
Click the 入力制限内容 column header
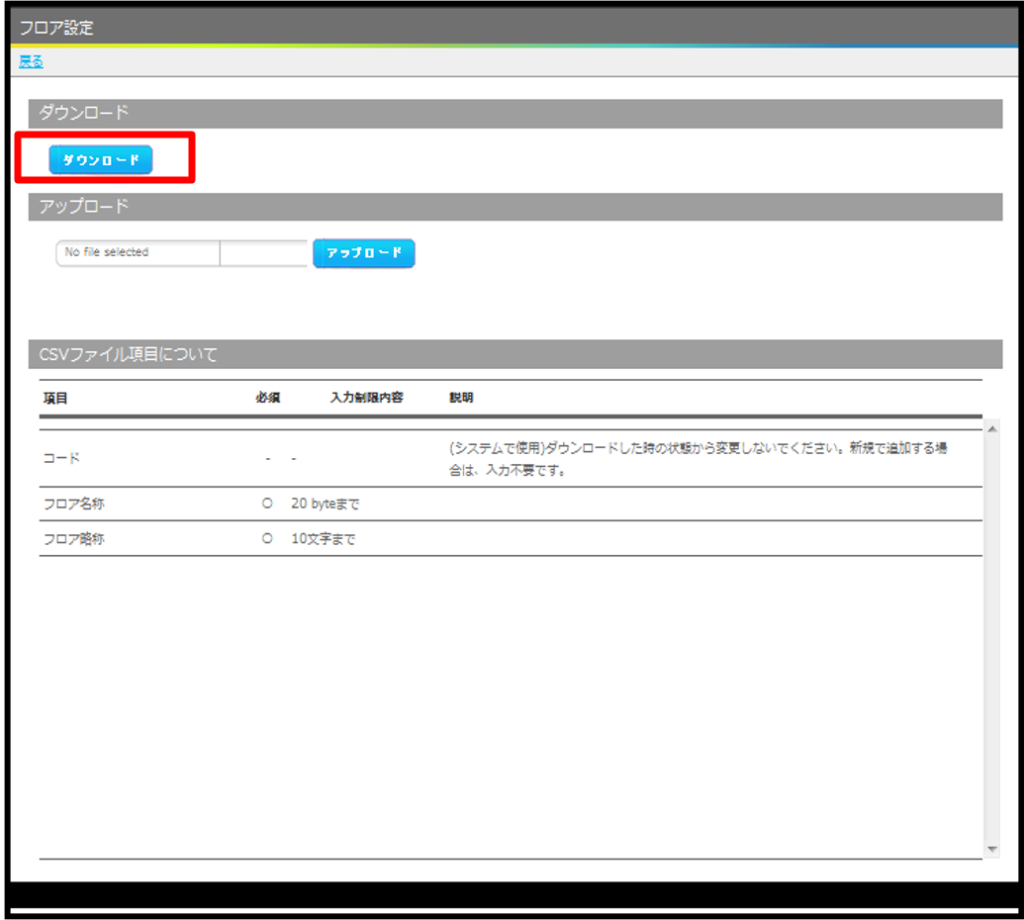click(366, 397)
